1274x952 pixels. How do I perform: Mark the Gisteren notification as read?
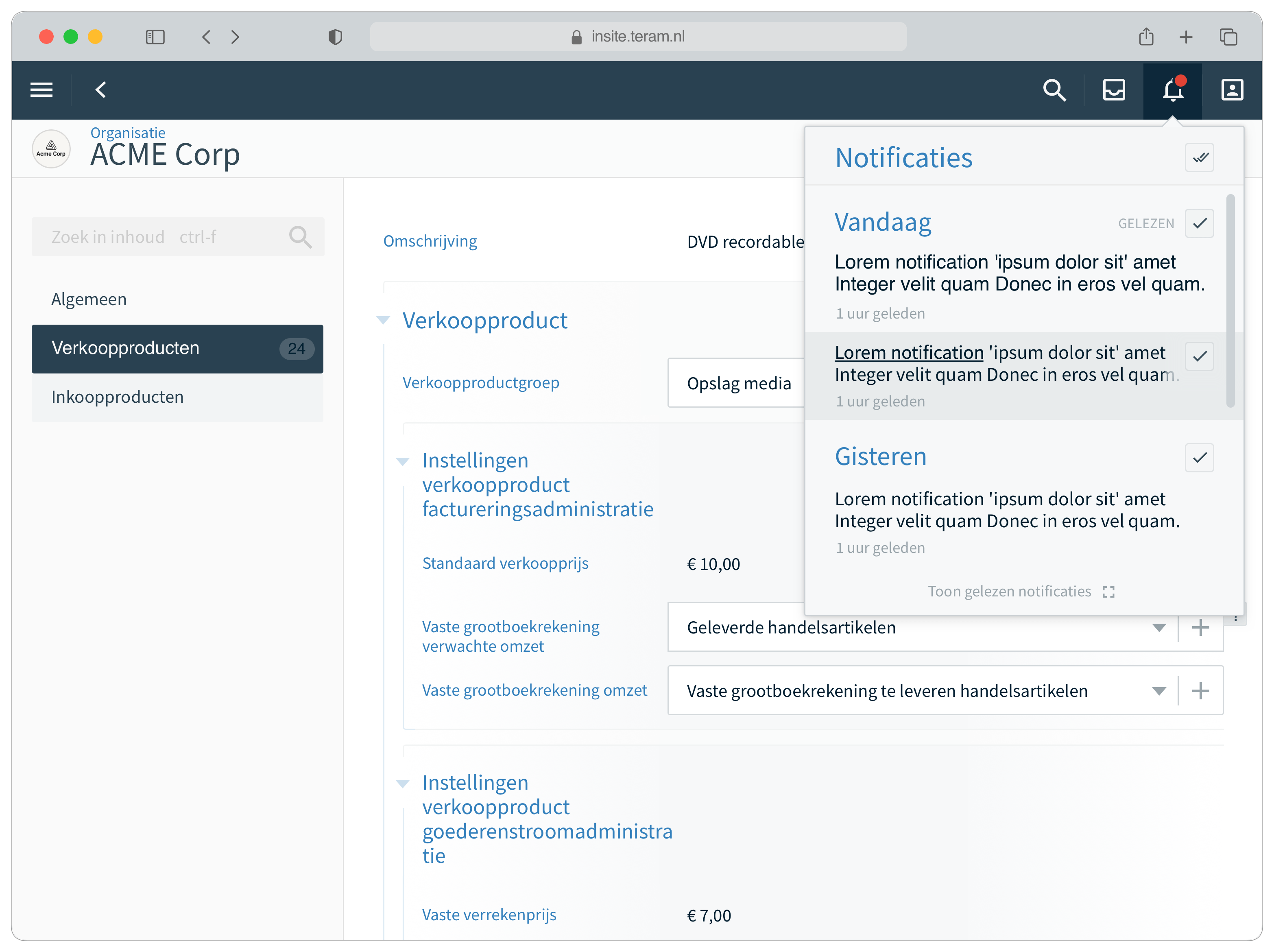tap(1200, 458)
